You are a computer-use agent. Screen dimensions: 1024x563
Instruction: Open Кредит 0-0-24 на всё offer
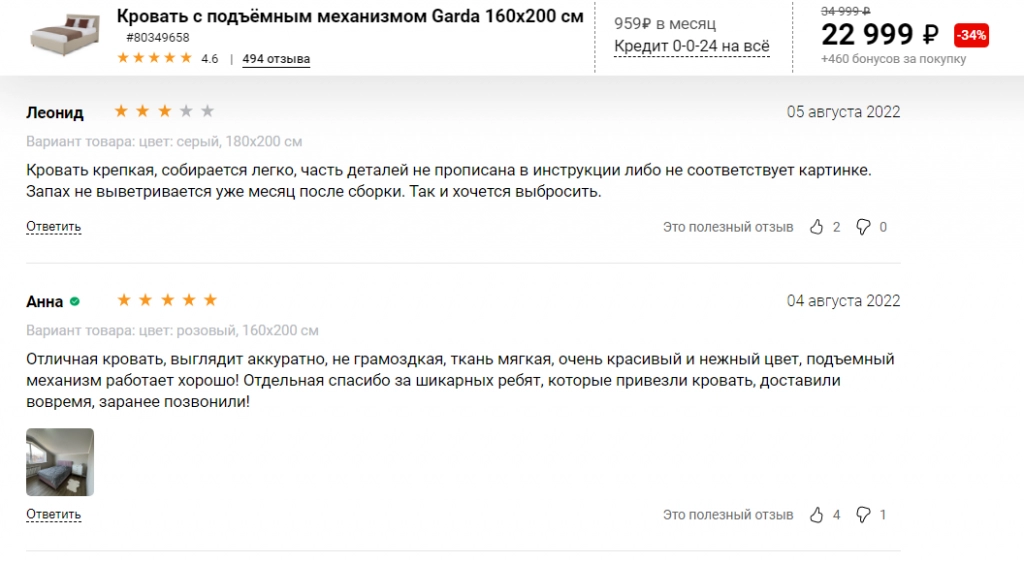(x=692, y=46)
